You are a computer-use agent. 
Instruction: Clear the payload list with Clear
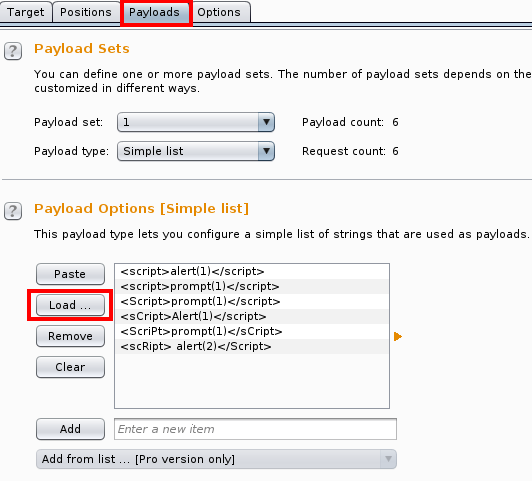(x=70, y=367)
